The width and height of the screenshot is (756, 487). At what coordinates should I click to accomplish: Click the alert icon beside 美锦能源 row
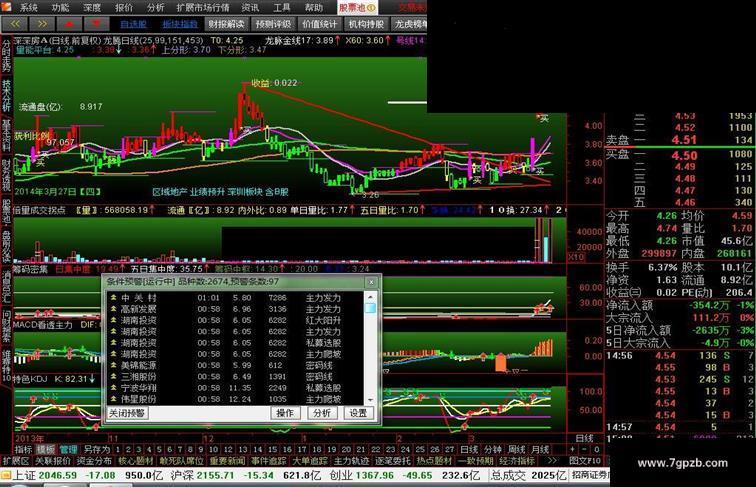tap(113, 365)
